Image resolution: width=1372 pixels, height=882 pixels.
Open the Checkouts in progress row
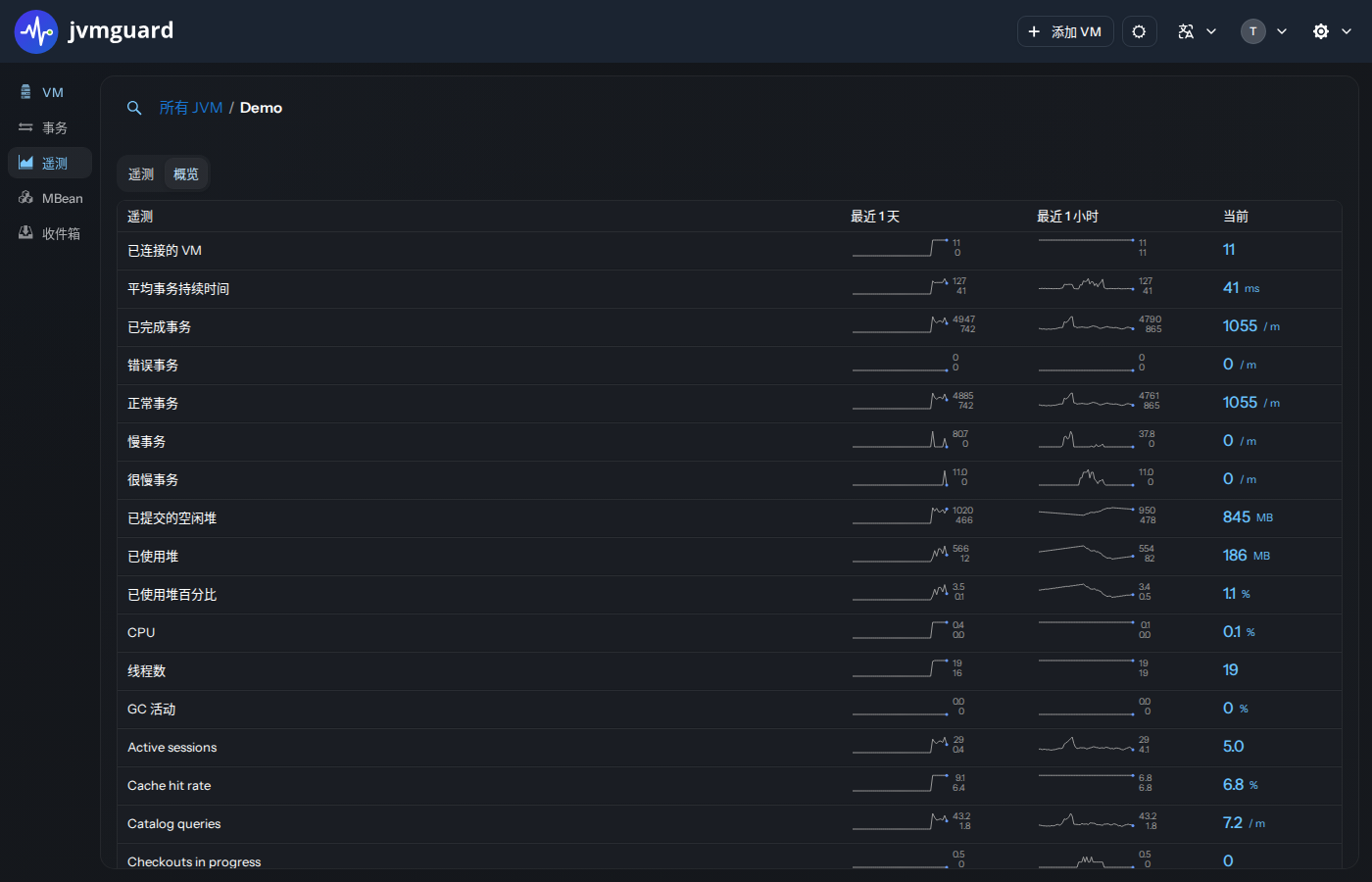click(729, 857)
